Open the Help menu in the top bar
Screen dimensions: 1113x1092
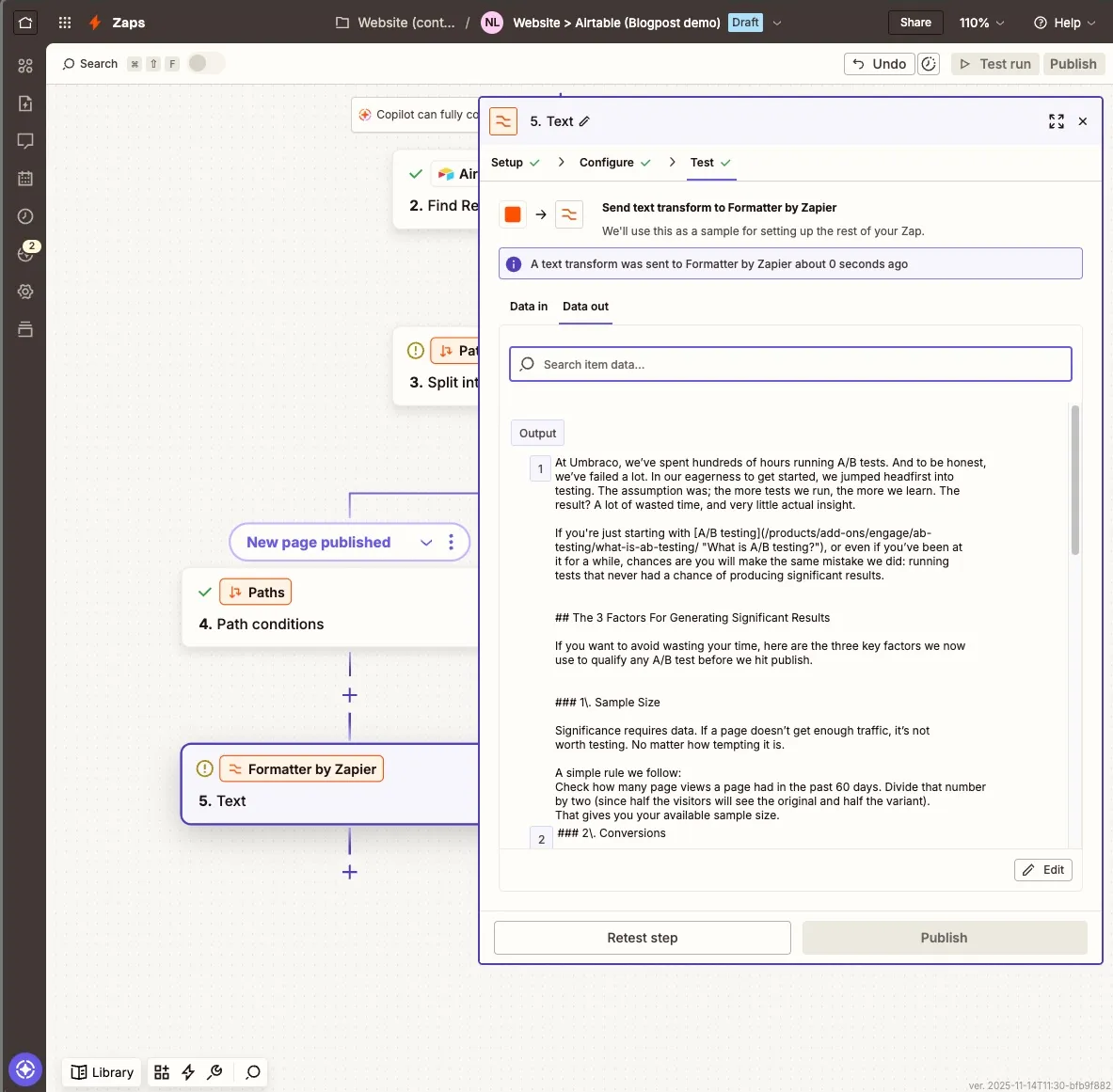pyautogui.click(x=1064, y=22)
